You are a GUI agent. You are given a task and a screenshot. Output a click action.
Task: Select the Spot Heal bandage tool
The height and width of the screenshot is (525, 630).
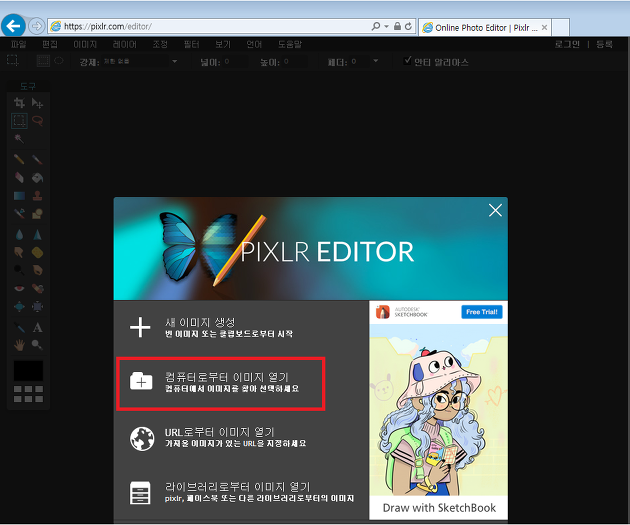37,288
